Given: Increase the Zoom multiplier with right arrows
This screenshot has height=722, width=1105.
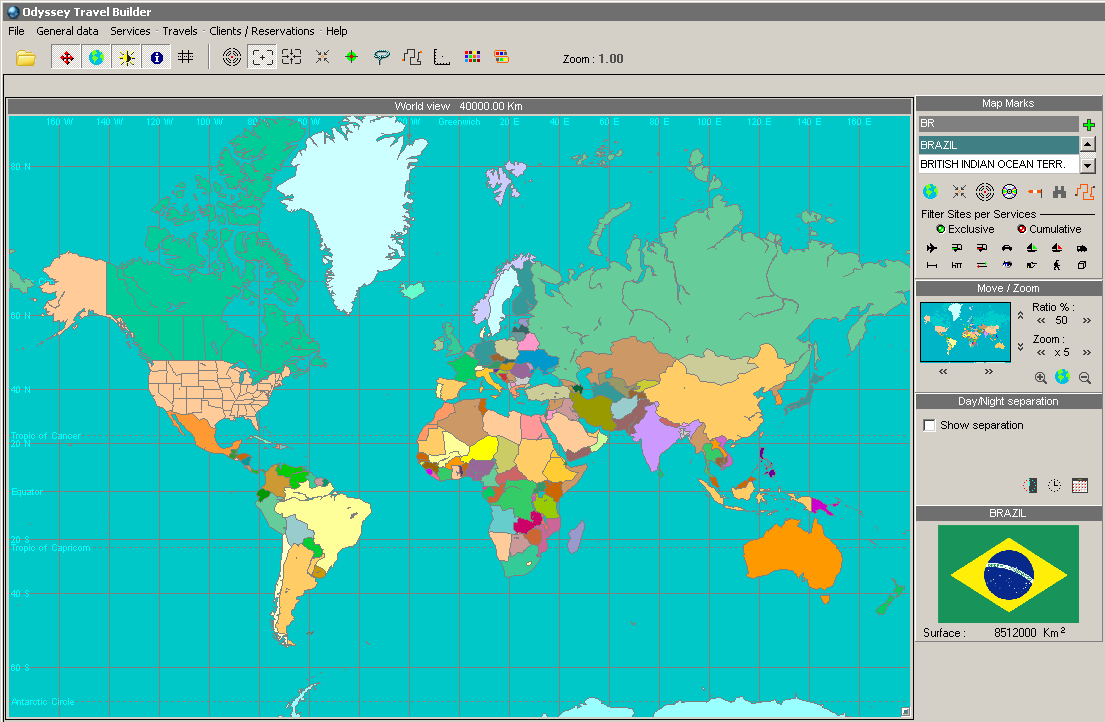Looking at the screenshot, I should [1086, 352].
